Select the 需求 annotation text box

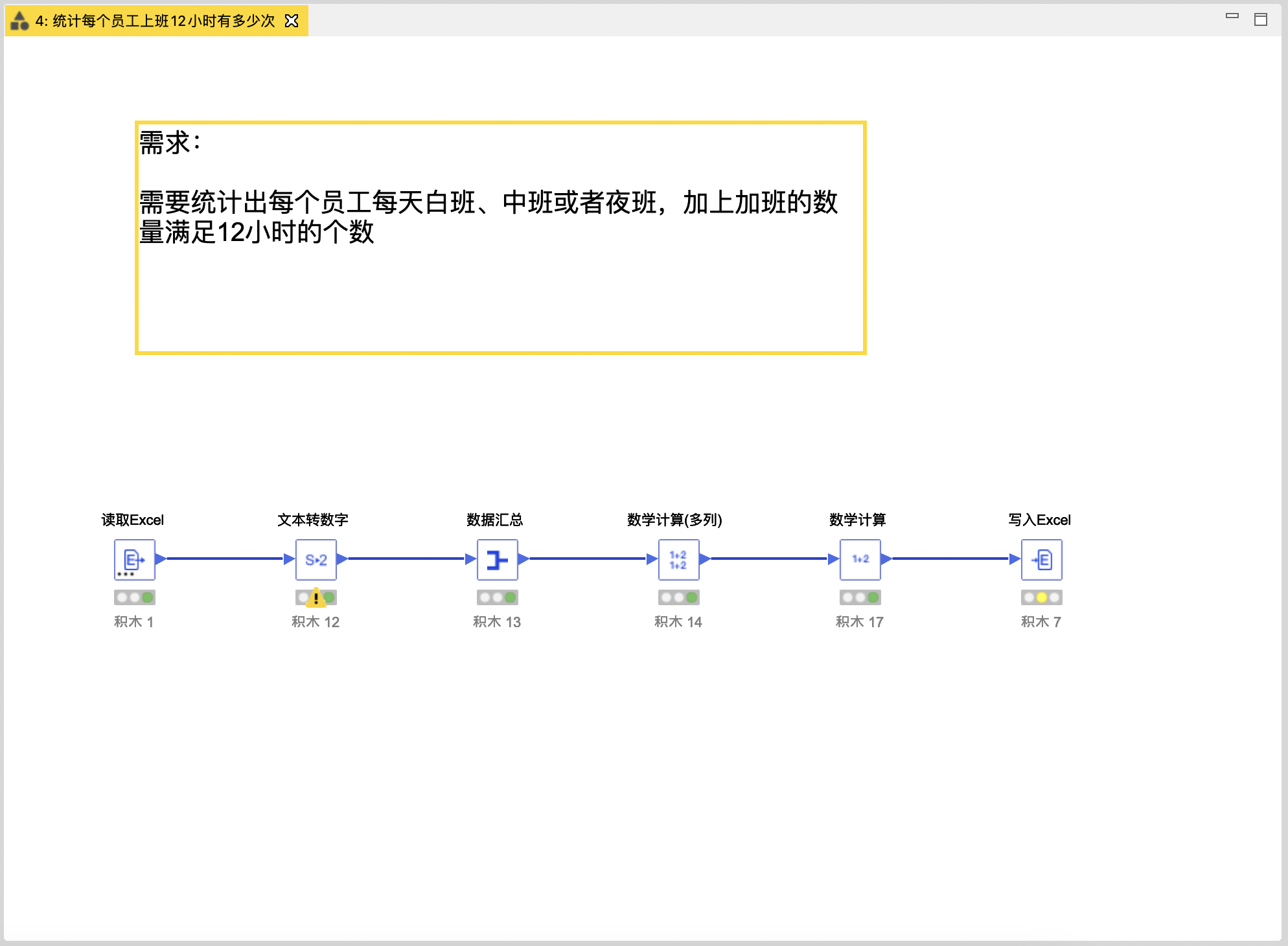(500, 237)
